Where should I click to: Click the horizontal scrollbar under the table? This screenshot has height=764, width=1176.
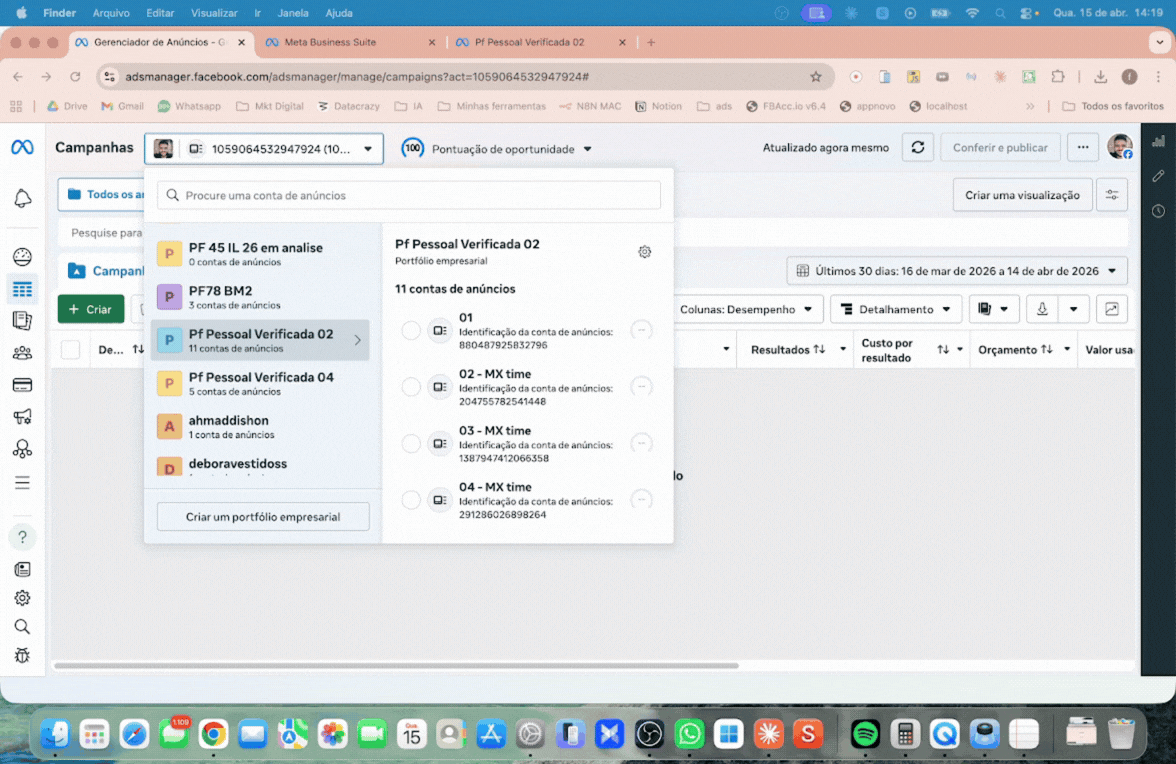pyautogui.click(x=396, y=665)
